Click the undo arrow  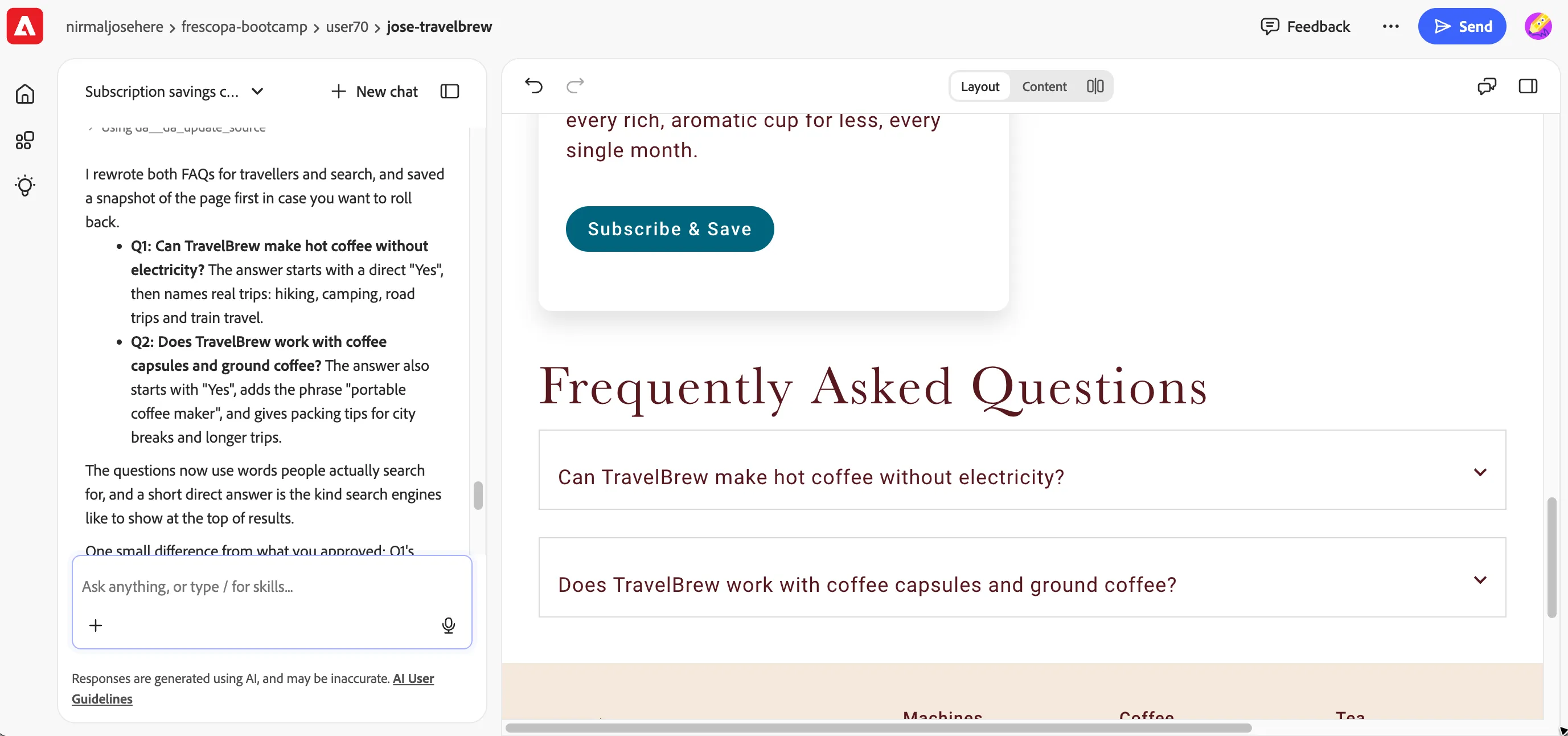[533, 85]
